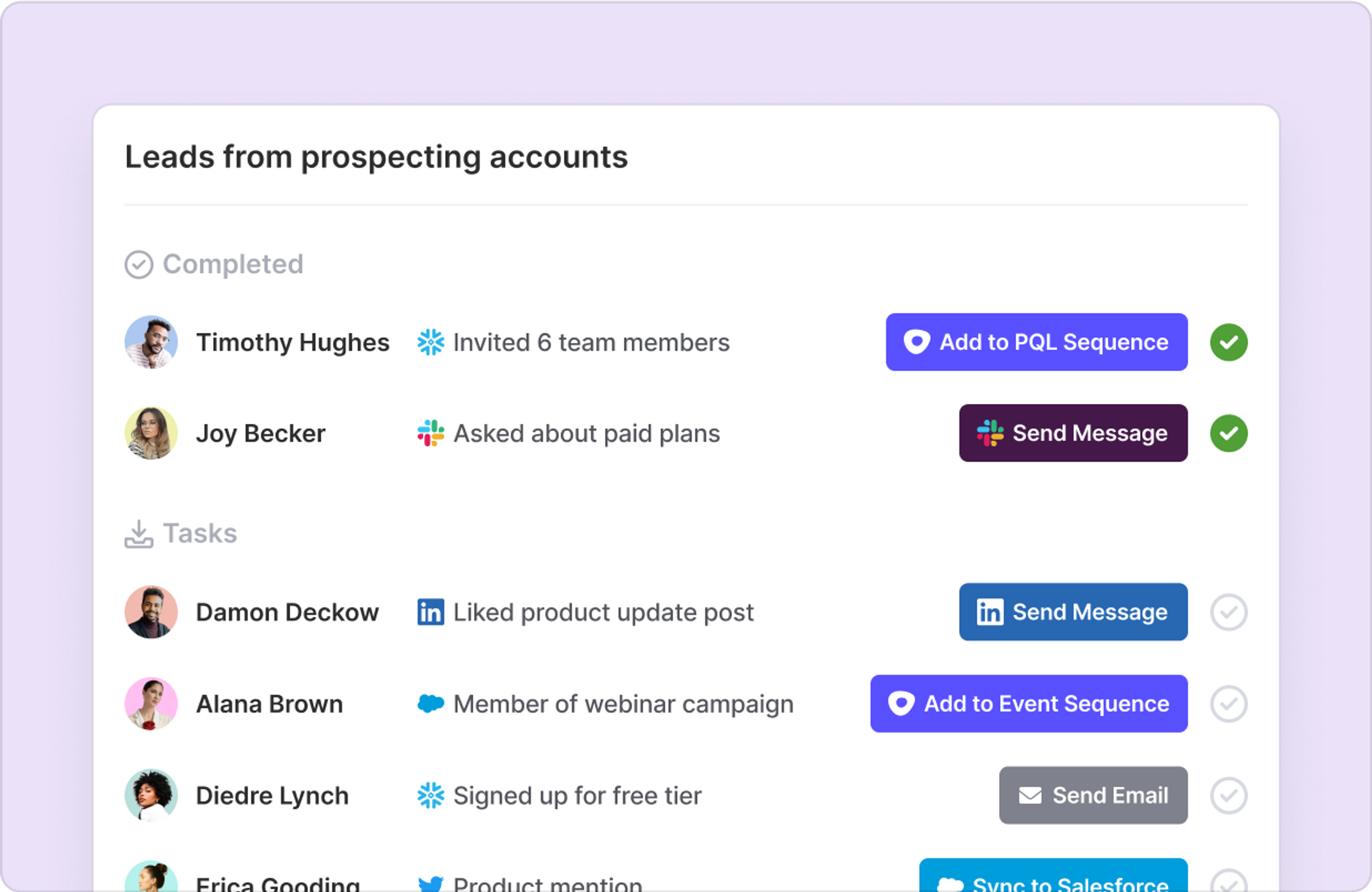This screenshot has height=892, width=1372.
Task: Uncheck Joy Becker's green completed checkmark
Action: [1228, 433]
